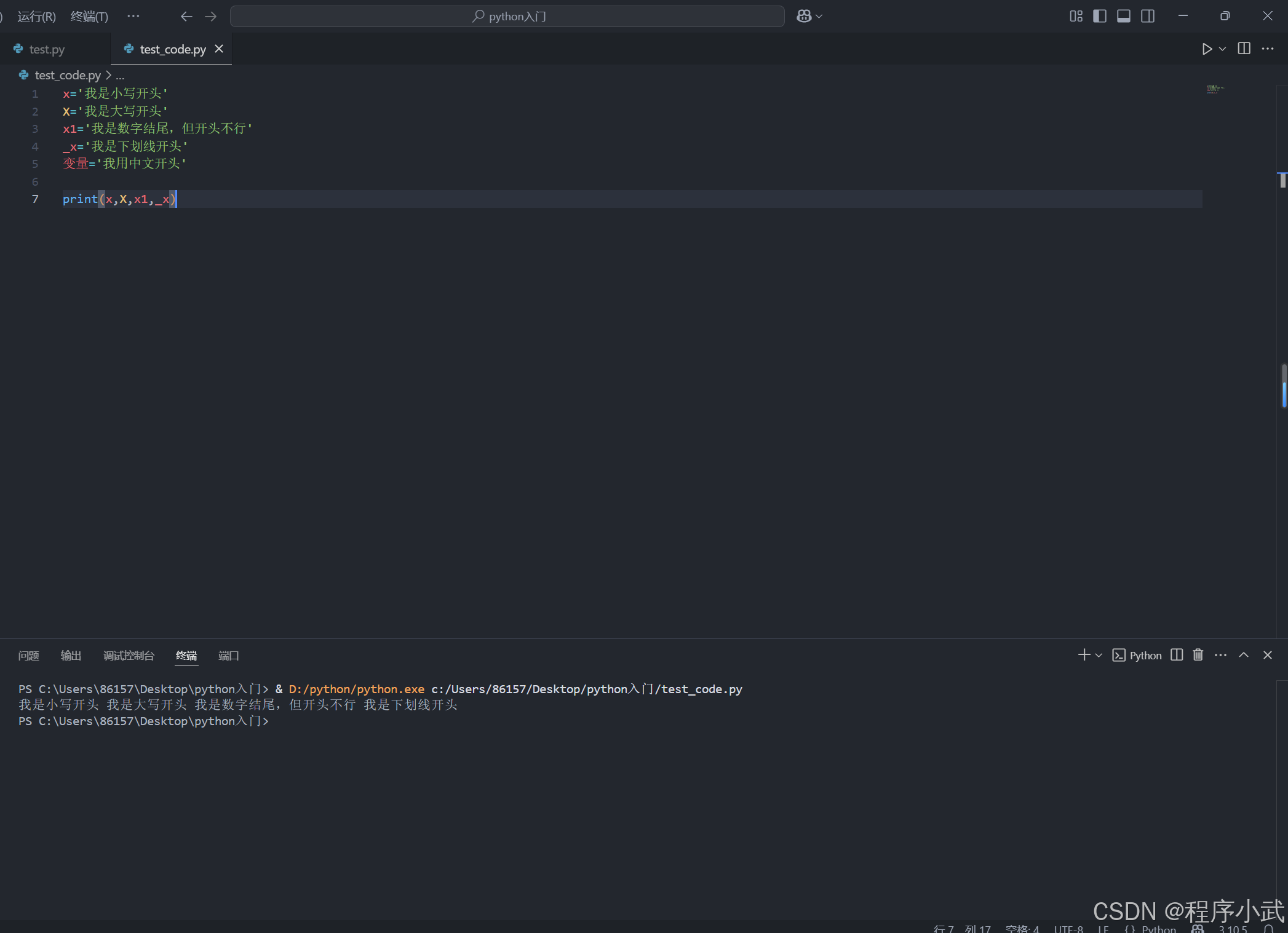The image size is (1288, 933).
Task: Click the python入门 search box
Action: click(507, 17)
